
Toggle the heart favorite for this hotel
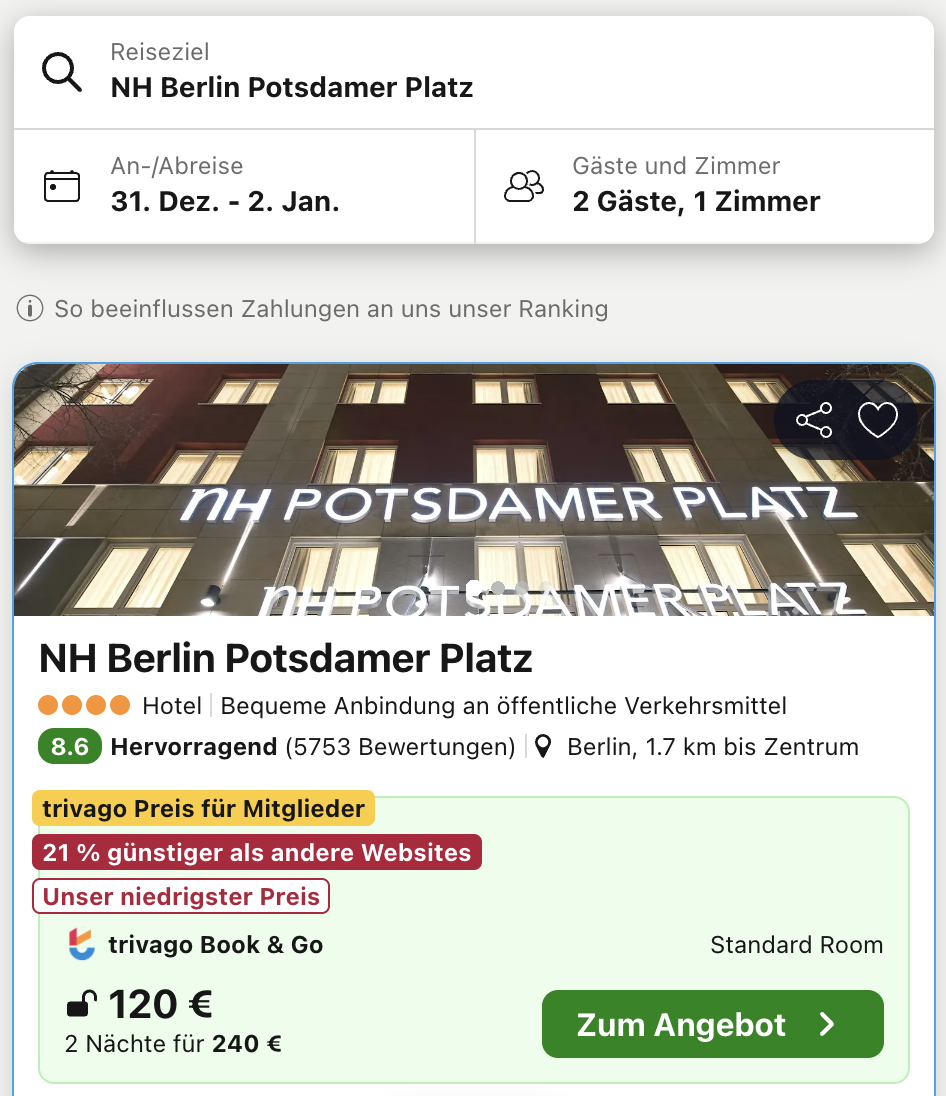(878, 420)
